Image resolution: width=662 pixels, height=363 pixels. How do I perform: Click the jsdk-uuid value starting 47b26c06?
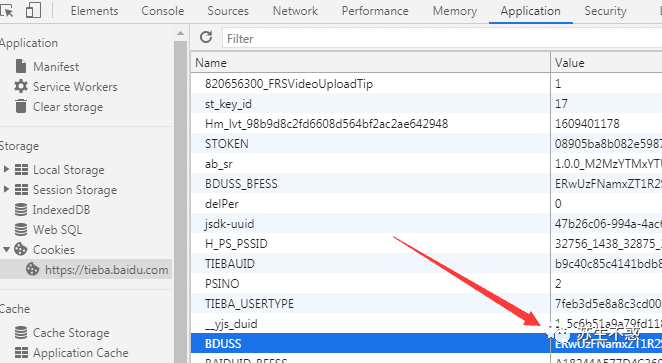click(608, 224)
